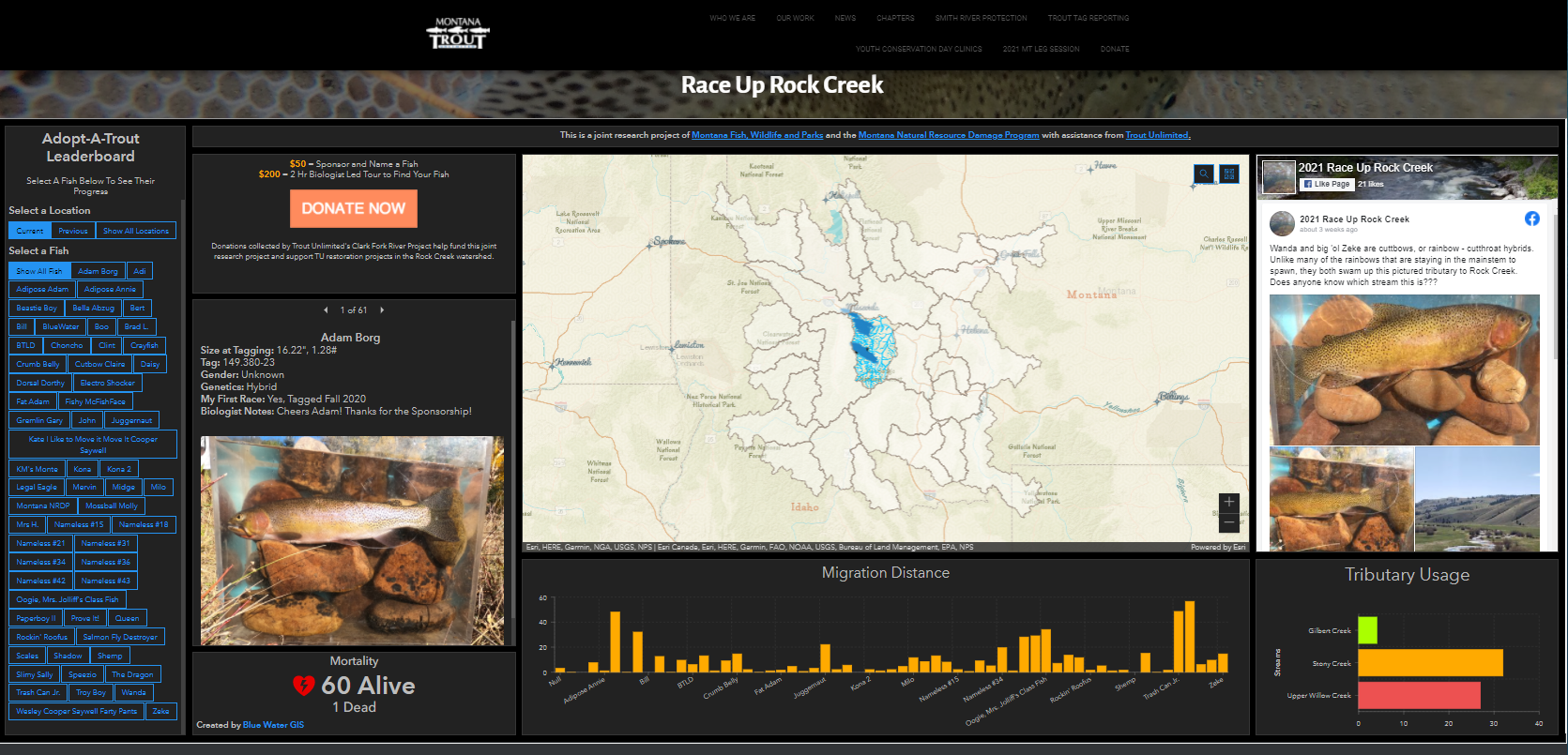Go to next fish record arrow

coord(382,310)
